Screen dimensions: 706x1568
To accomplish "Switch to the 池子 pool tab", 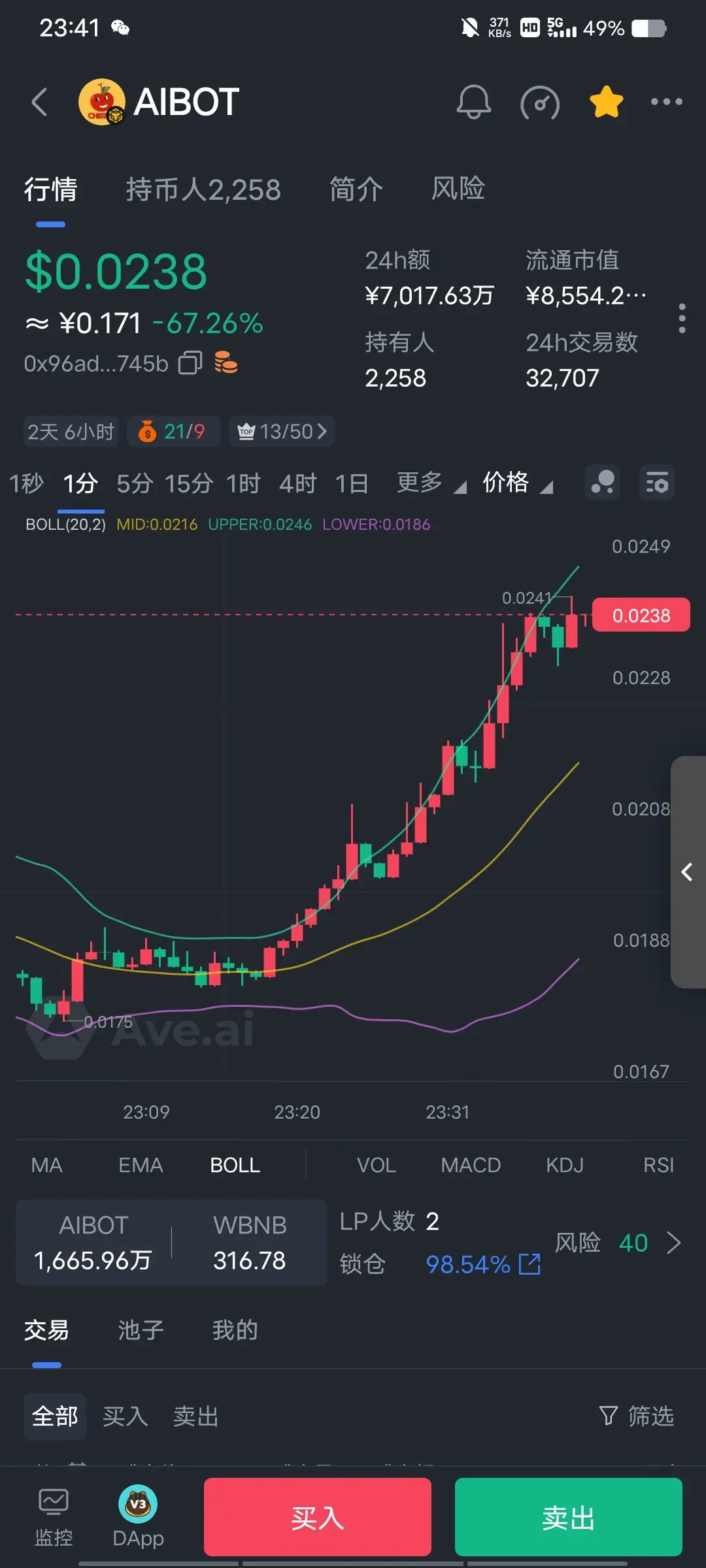I will tap(141, 1330).
